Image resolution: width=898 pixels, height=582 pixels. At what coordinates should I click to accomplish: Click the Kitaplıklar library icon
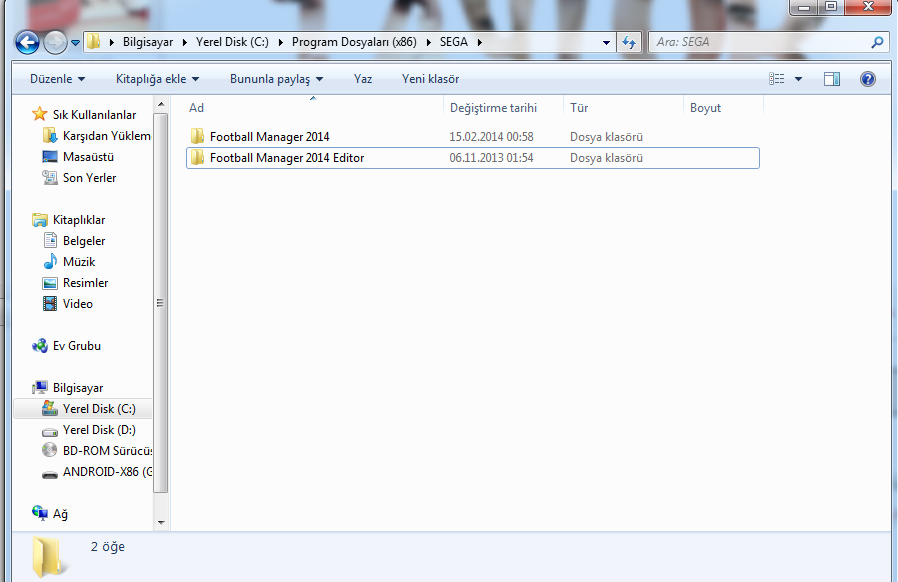(x=40, y=220)
